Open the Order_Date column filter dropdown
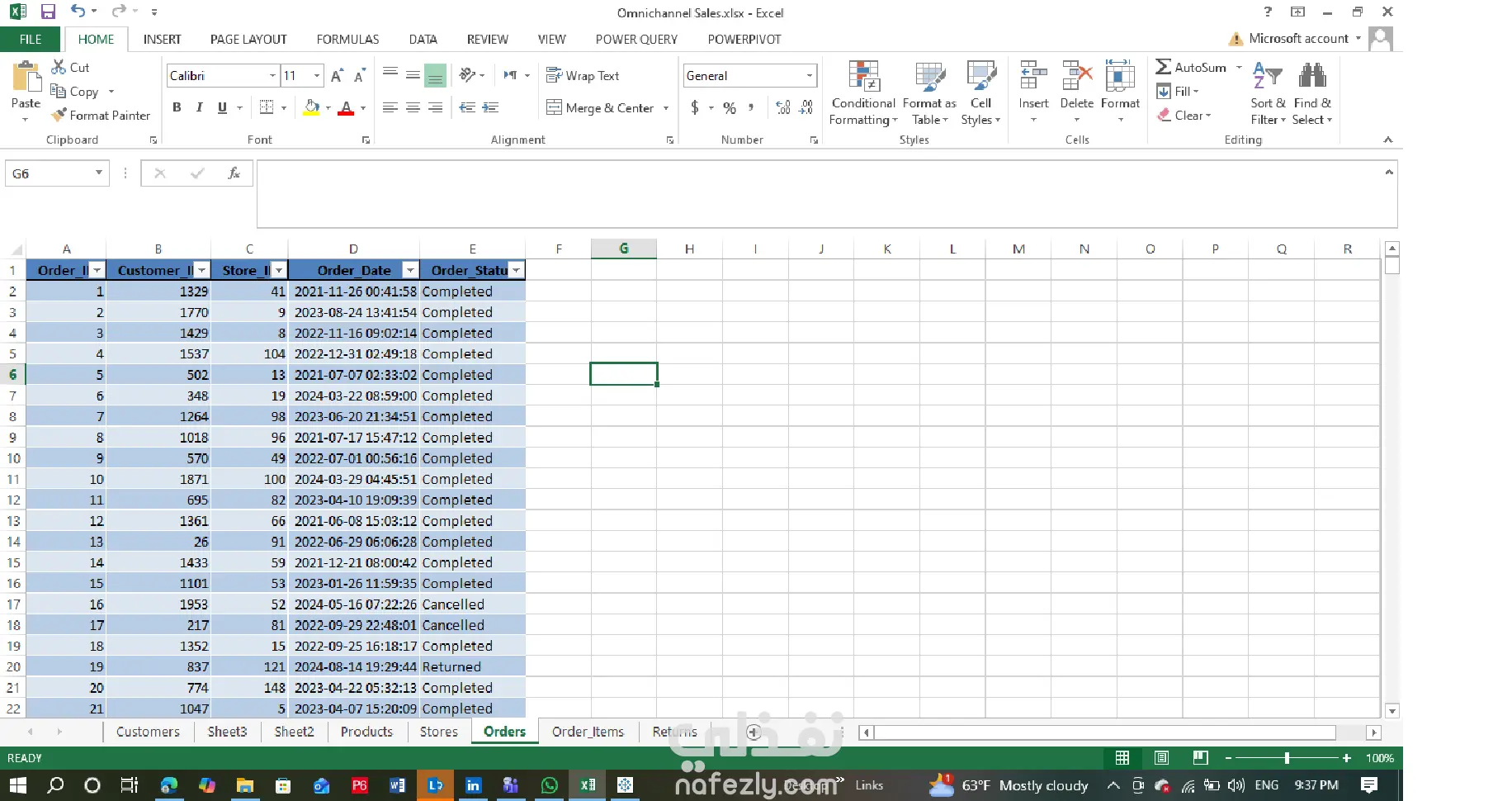The image size is (1512, 801). (x=410, y=271)
